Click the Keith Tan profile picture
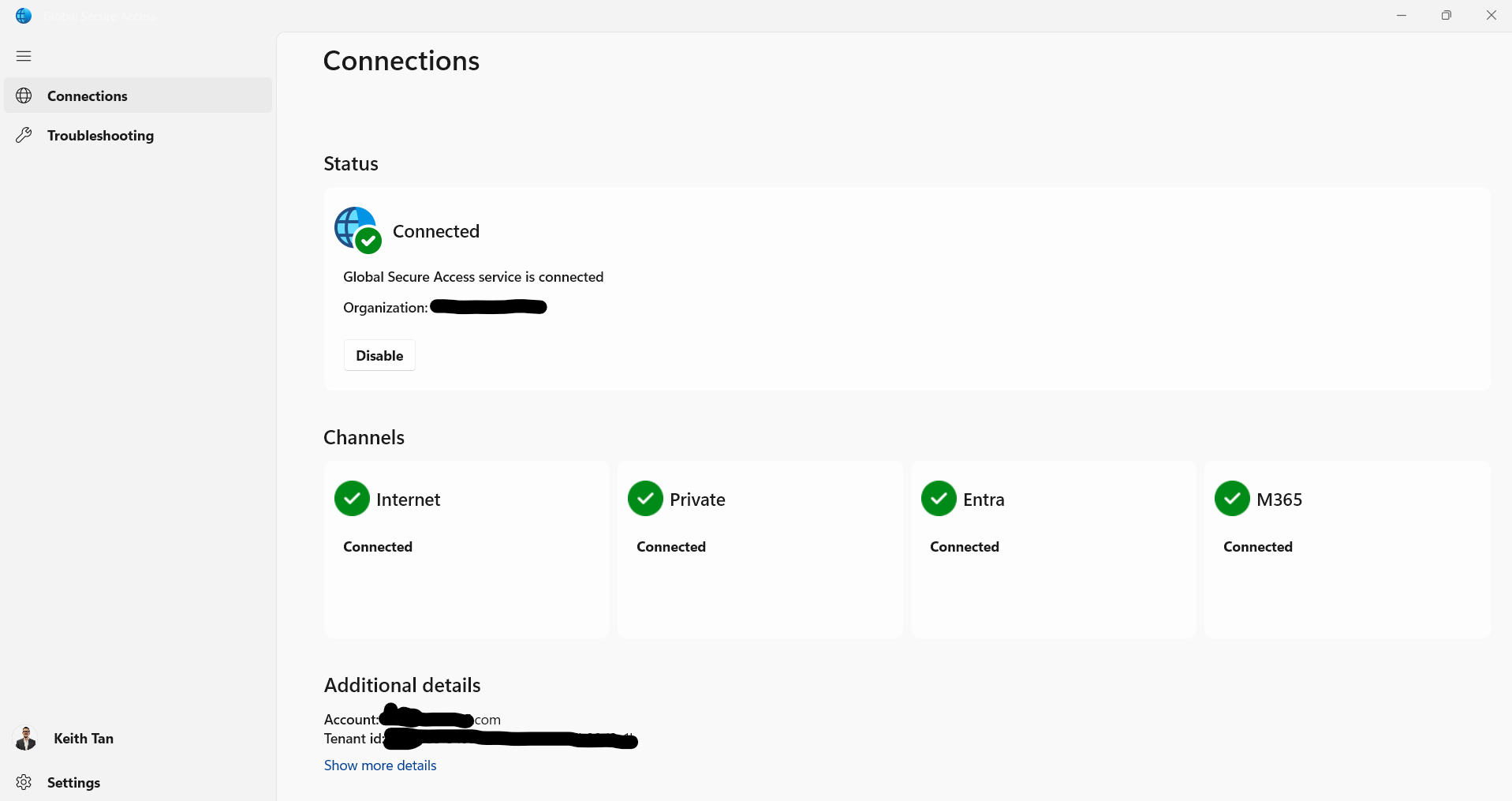Screen dimensions: 1512x801 26,739
